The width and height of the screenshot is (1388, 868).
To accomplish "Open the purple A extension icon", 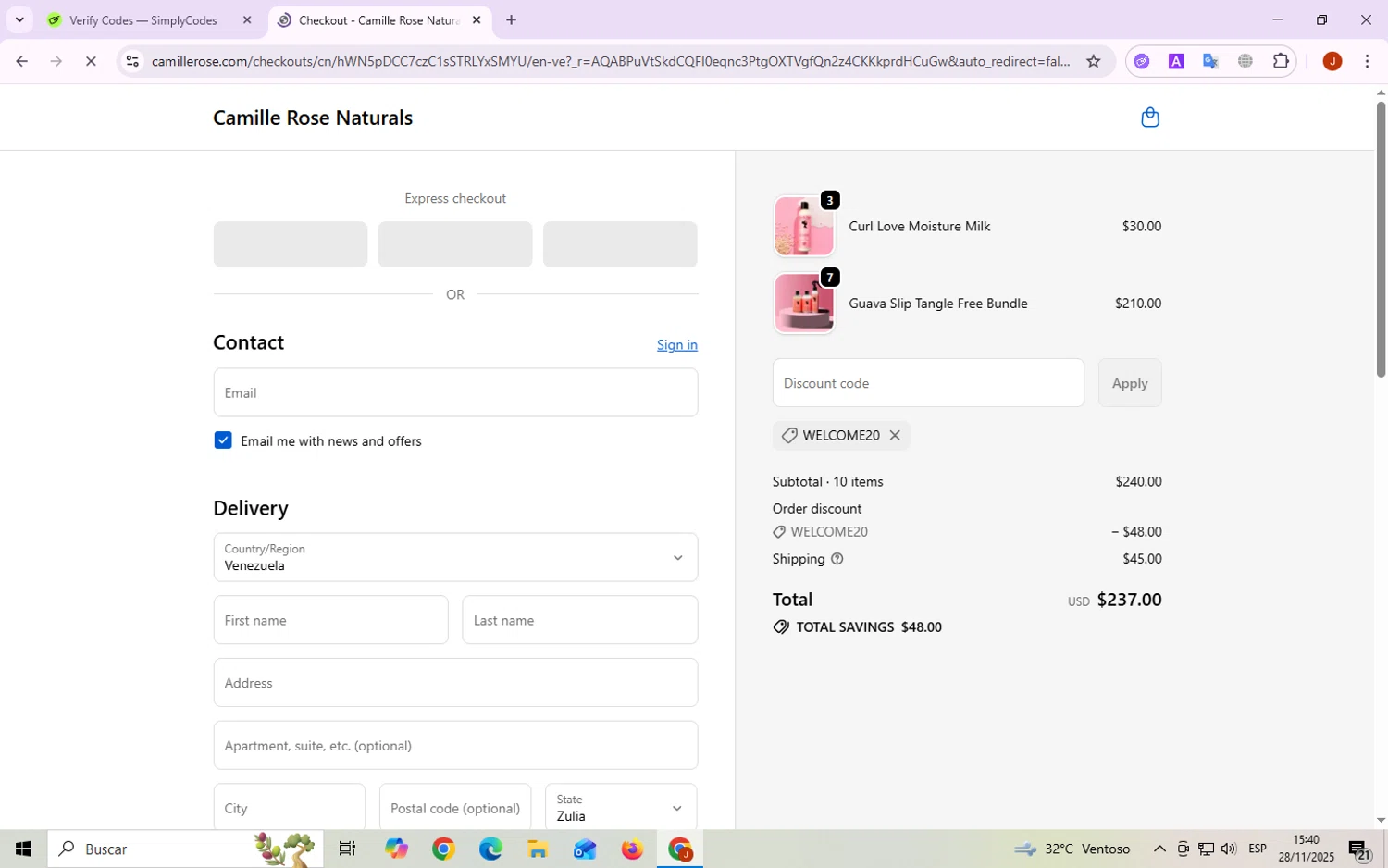I will [1176, 61].
